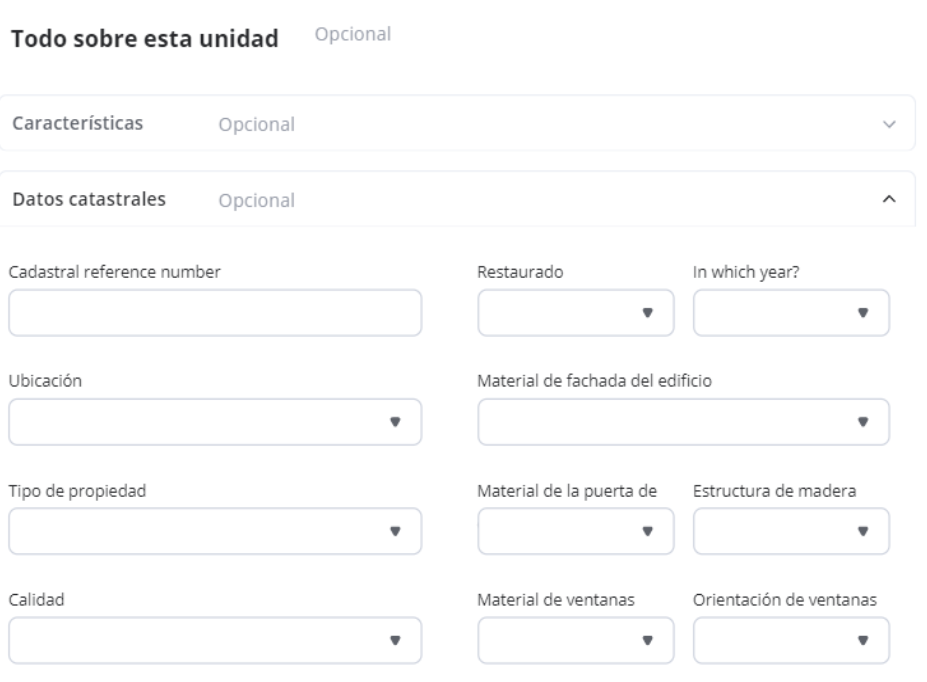Click the Tipo de propiedad arrow icon
The height and width of the screenshot is (682, 927).
coord(395,530)
